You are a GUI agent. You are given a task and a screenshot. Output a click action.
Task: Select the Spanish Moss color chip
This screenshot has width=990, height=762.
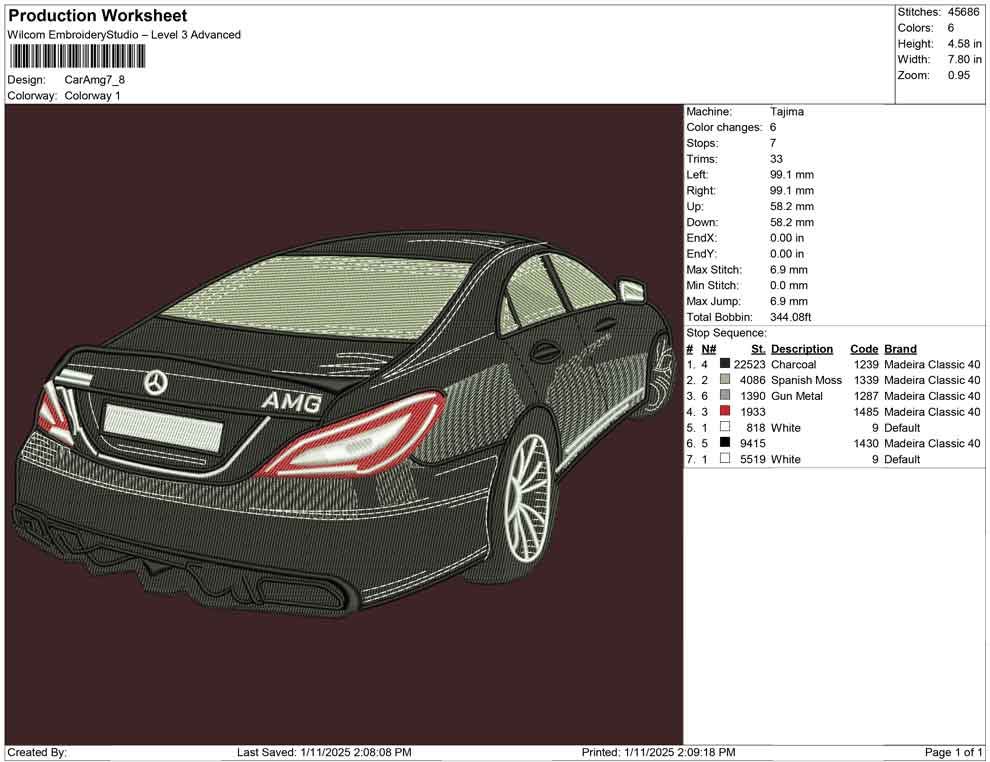click(725, 380)
